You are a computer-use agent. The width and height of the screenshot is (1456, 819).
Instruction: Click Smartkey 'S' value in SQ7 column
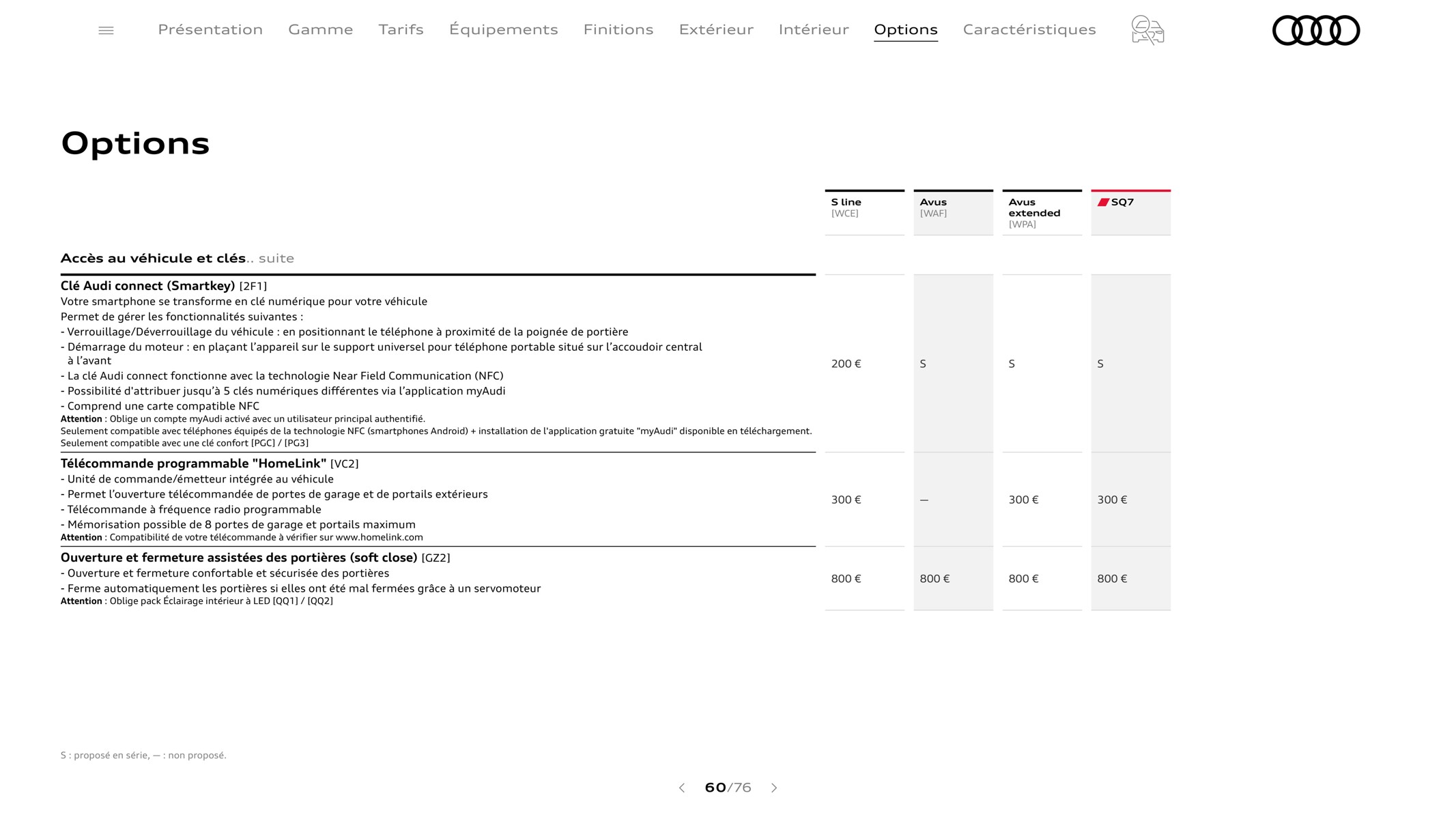[1100, 364]
